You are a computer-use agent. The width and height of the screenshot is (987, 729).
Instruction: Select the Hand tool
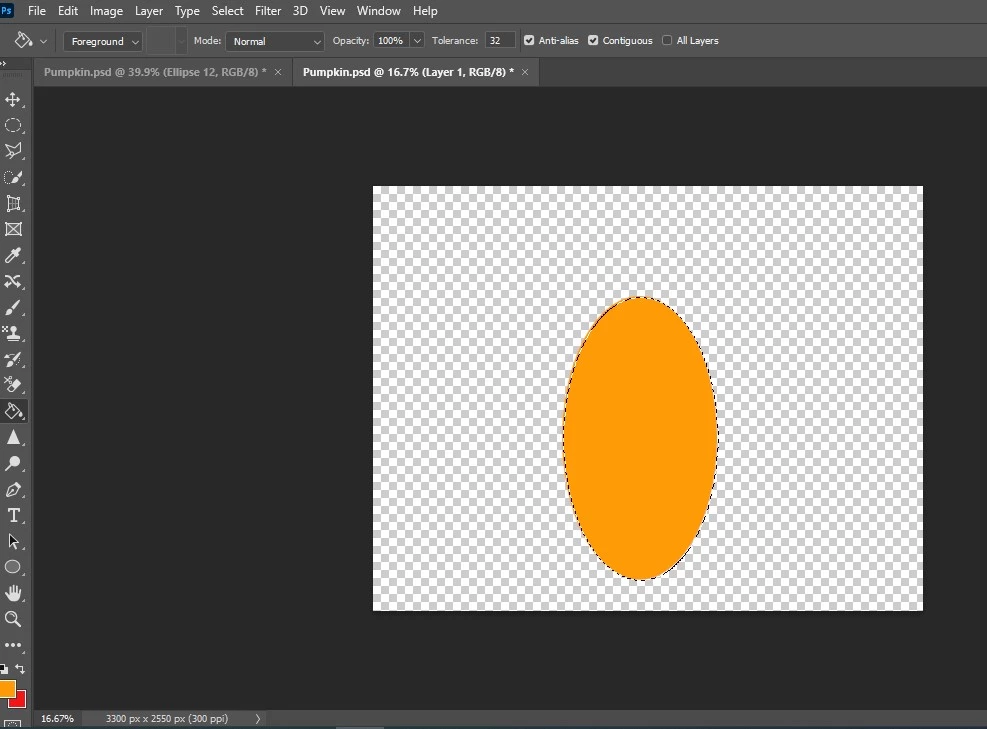[x=13, y=593]
